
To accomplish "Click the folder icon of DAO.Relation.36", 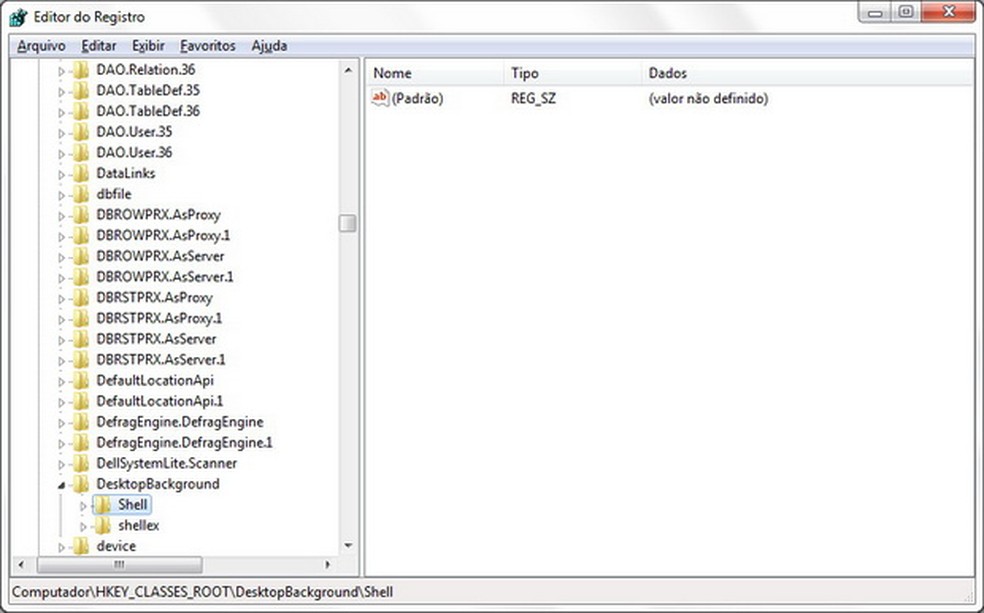I will 81,70.
